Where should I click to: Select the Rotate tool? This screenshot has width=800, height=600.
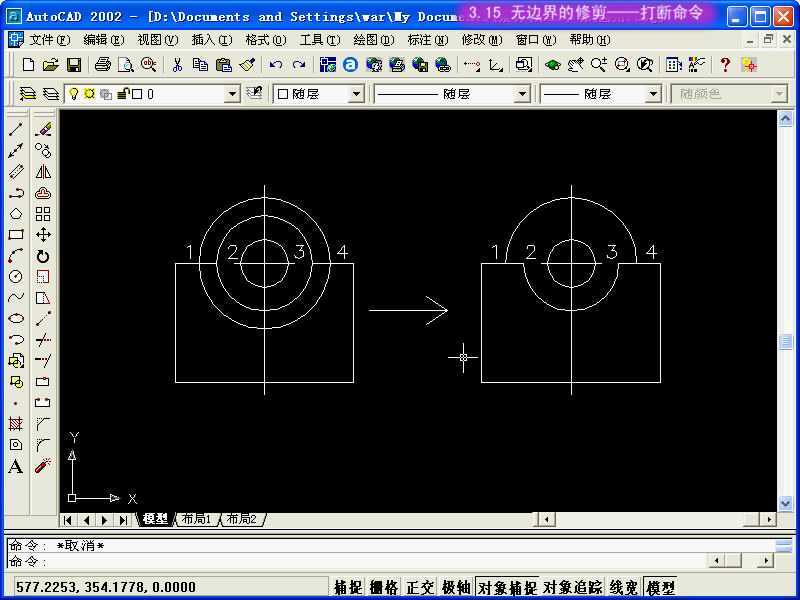43,256
